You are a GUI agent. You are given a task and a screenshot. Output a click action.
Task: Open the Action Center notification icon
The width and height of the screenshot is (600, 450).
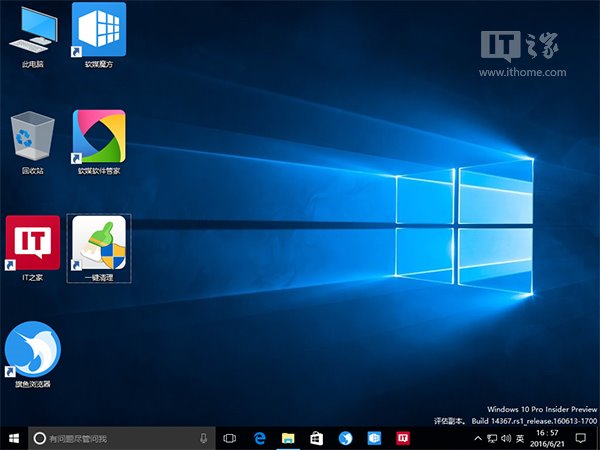pos(581,438)
